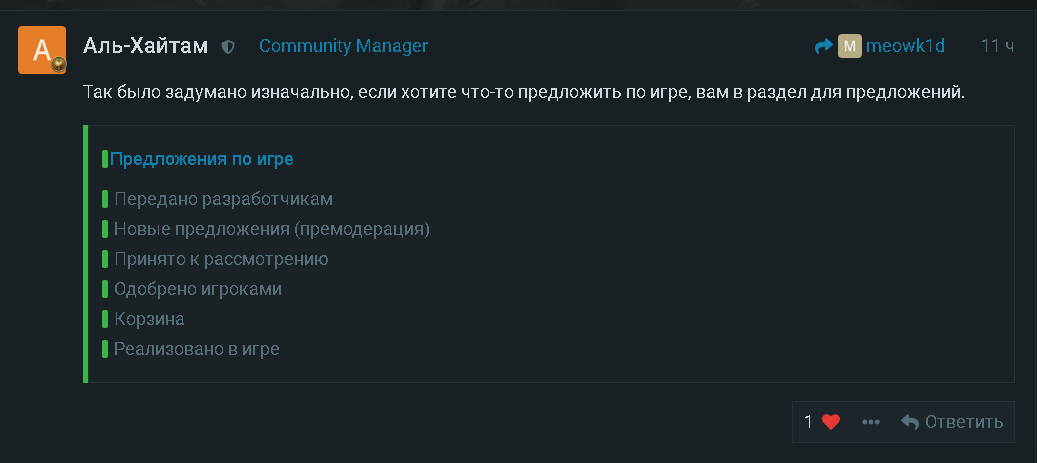Show who liked via the "1" count
This screenshot has width=1037, height=463.
point(808,422)
